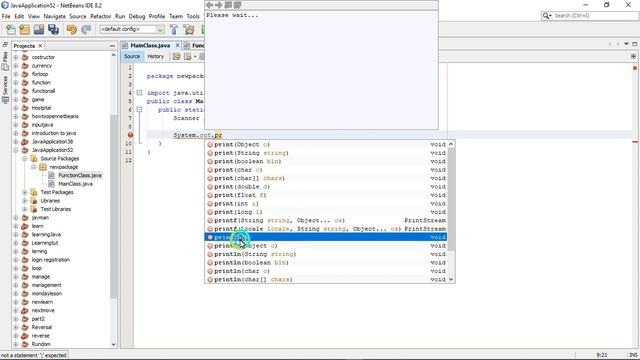Choose println(String string) completion suggestion
The width and height of the screenshot is (640, 360).
pyautogui.click(x=326, y=254)
